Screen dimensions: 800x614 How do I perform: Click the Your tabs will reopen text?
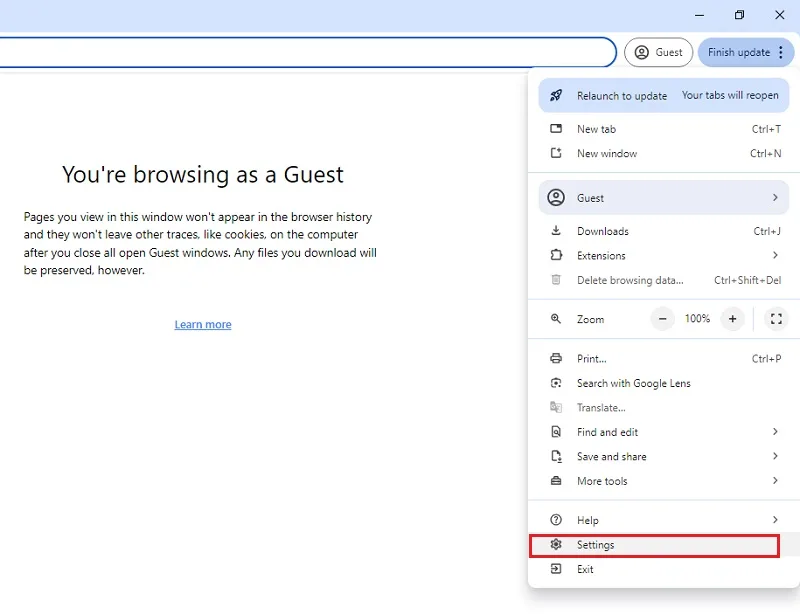coord(730,95)
